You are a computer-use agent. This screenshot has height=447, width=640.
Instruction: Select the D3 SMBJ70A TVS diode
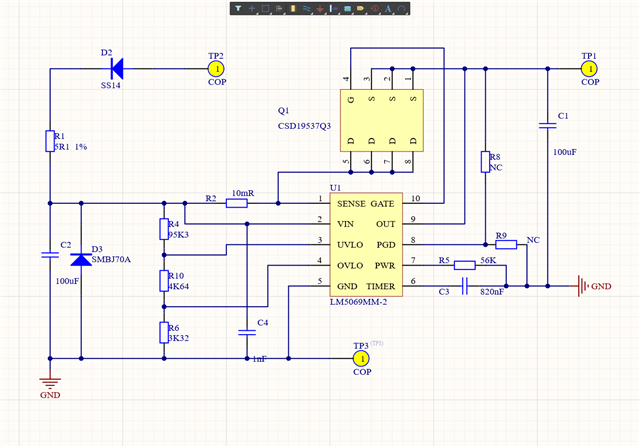81,260
